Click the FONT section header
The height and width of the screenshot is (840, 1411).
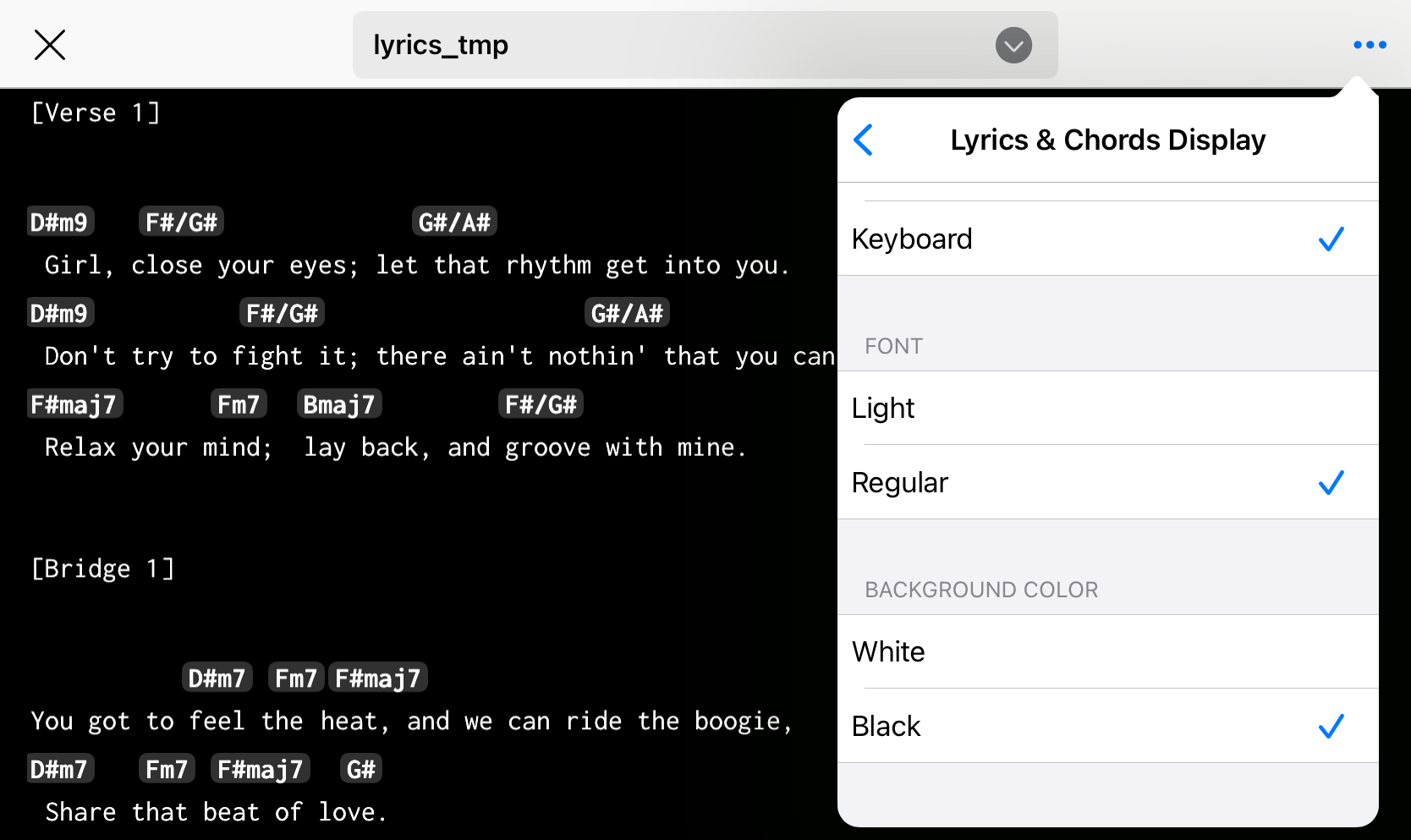pos(893,346)
